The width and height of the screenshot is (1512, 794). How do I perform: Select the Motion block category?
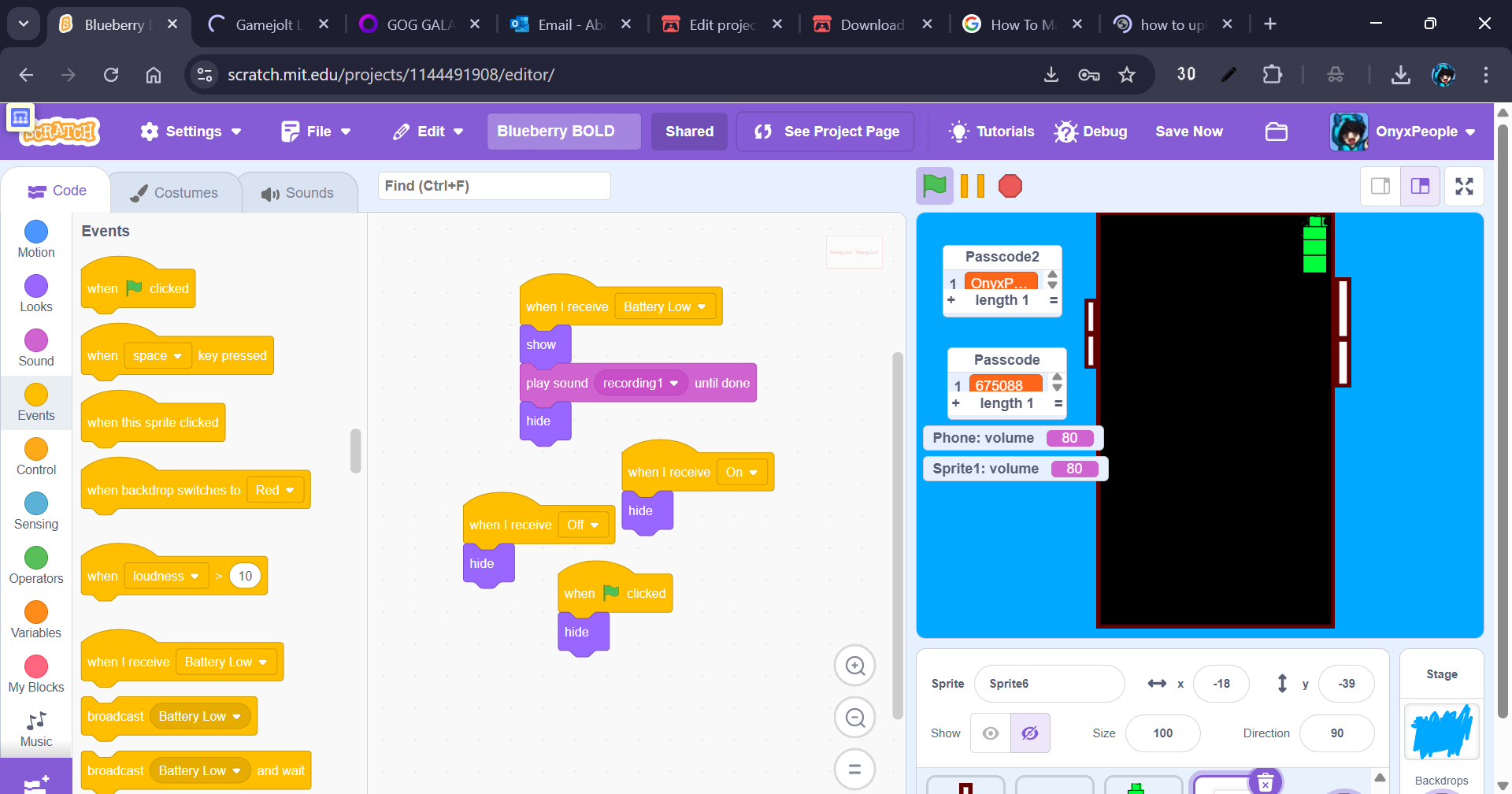36,239
